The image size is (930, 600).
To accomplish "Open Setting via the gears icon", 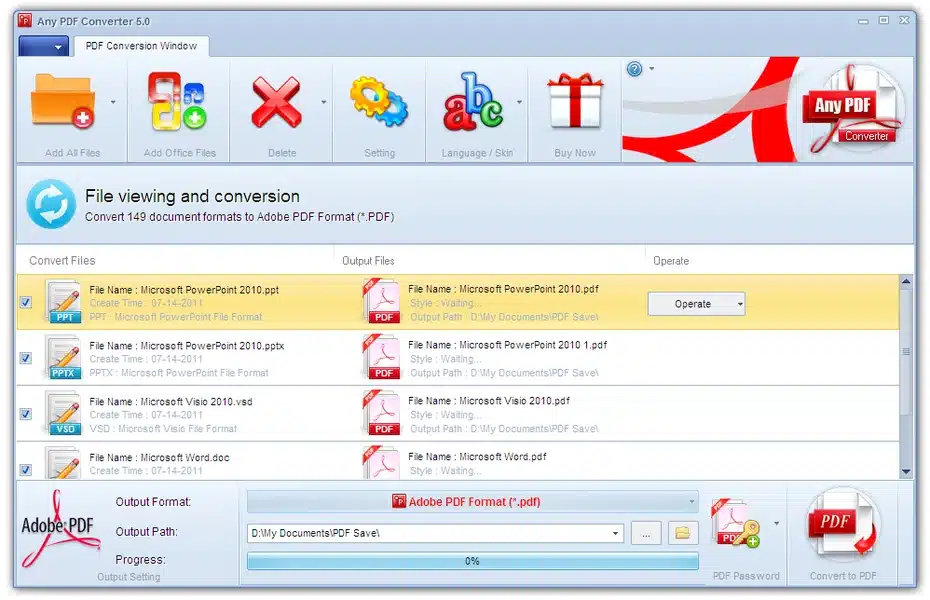I will 379,101.
